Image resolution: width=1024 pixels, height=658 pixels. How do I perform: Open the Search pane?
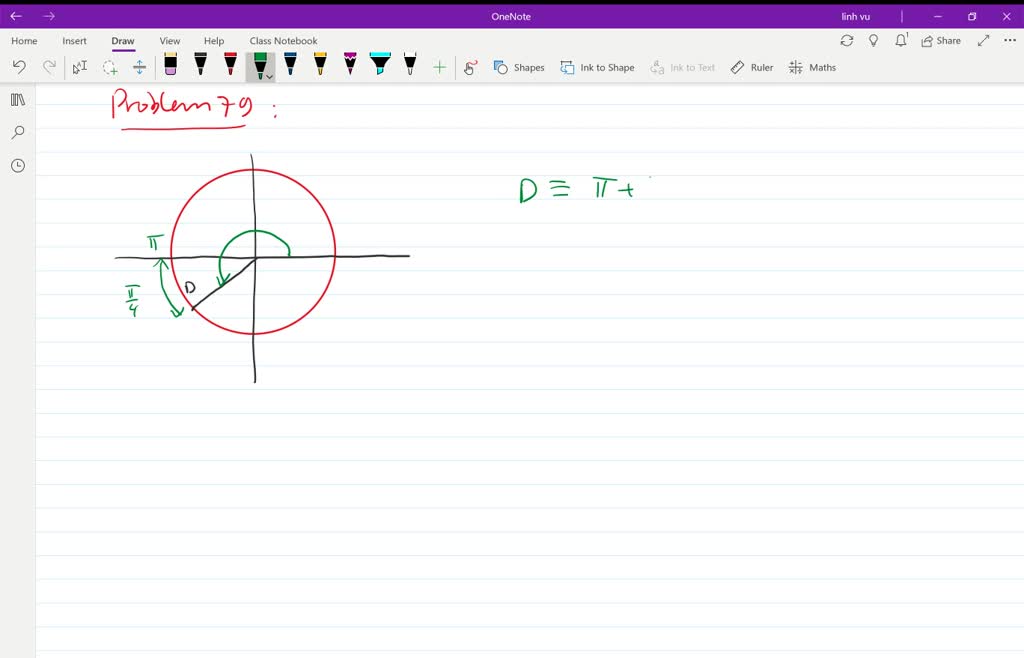pos(17,132)
